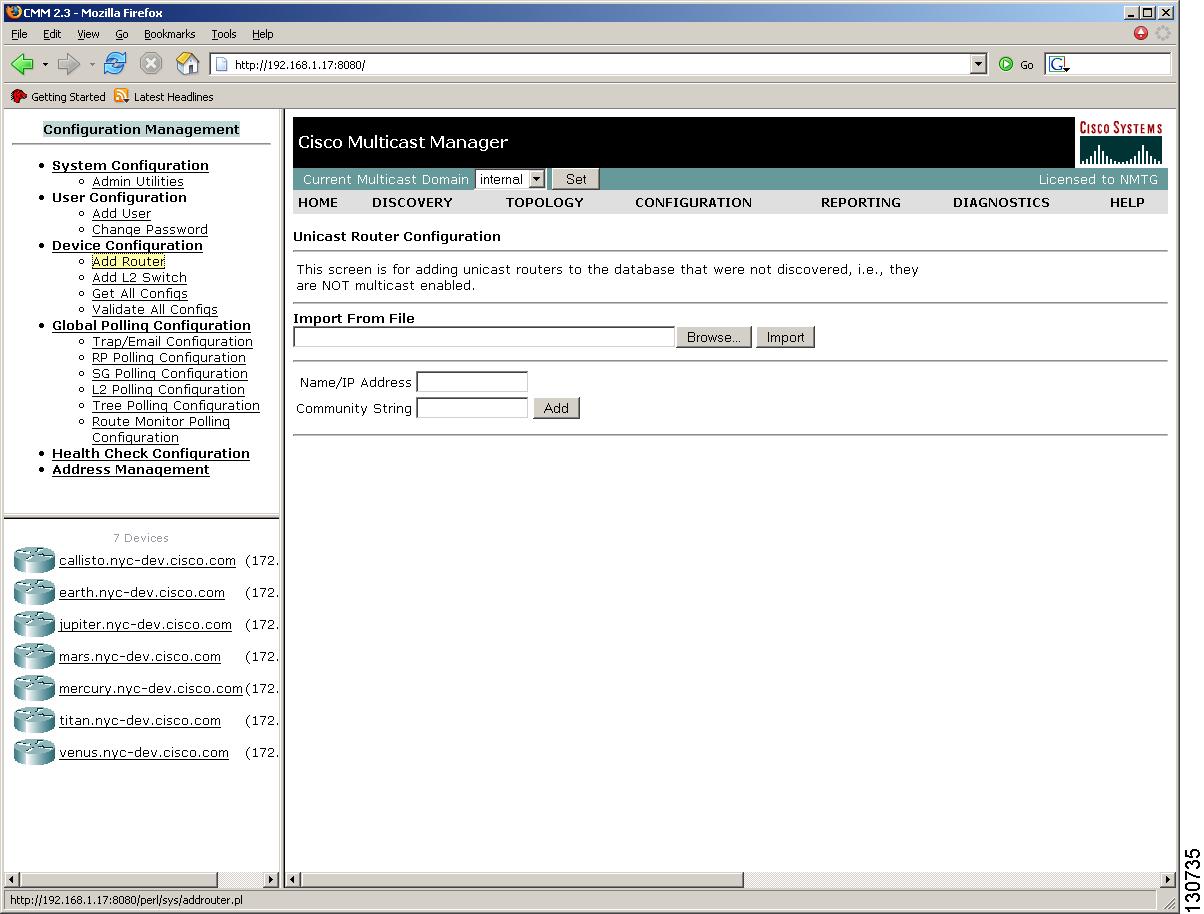Reload the current page
Screen dimensions: 1204x914
tap(115, 62)
